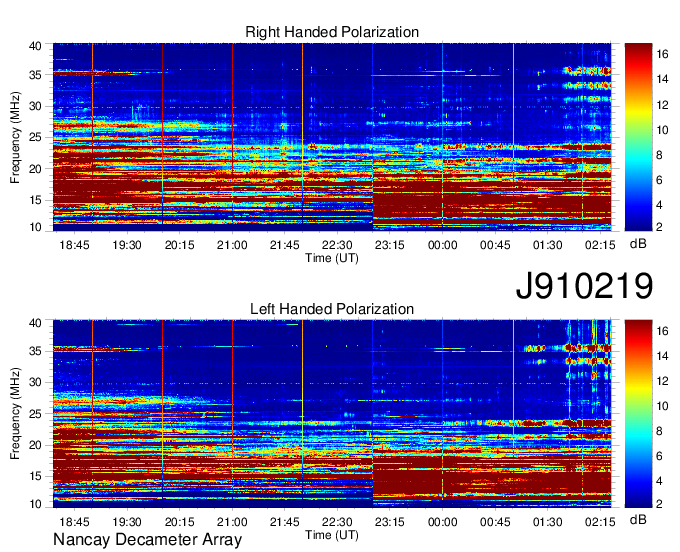Click the right-handed polarization spectrogram

[x=332, y=137]
